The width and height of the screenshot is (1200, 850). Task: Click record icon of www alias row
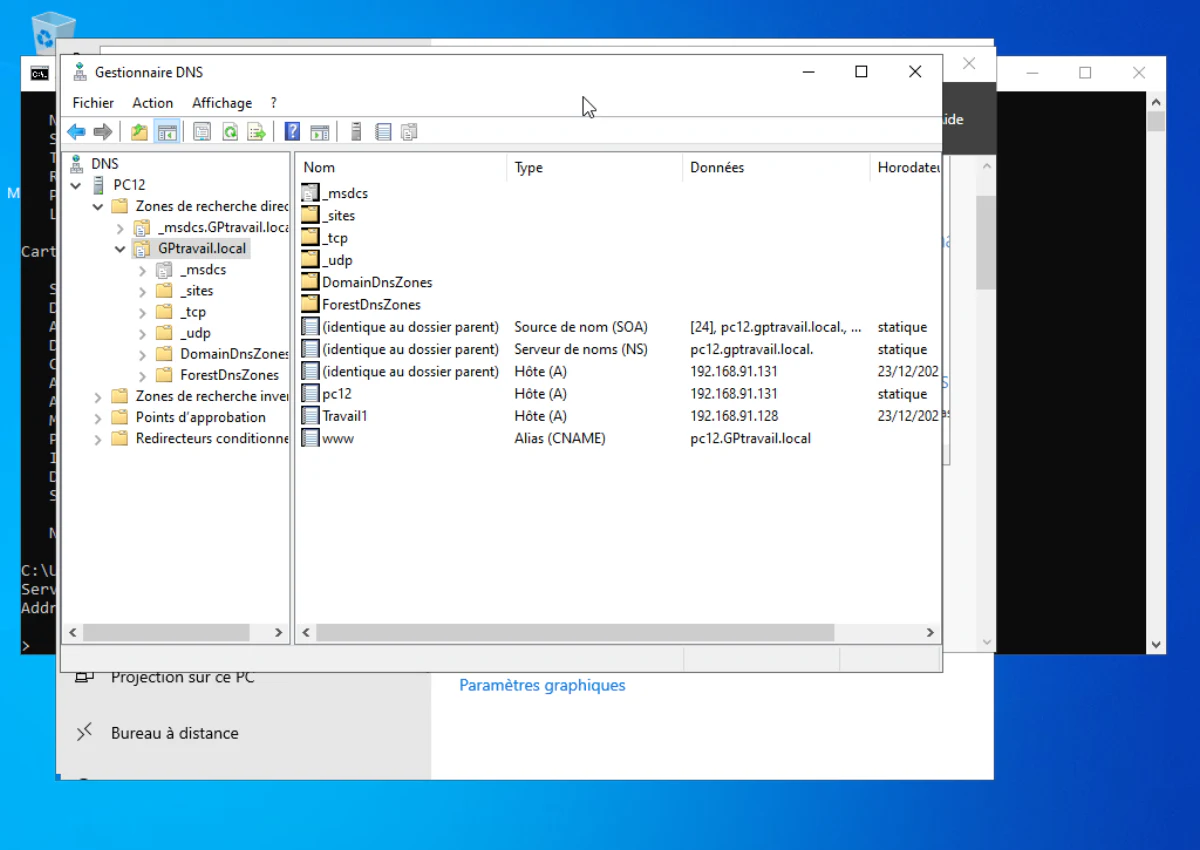point(310,438)
